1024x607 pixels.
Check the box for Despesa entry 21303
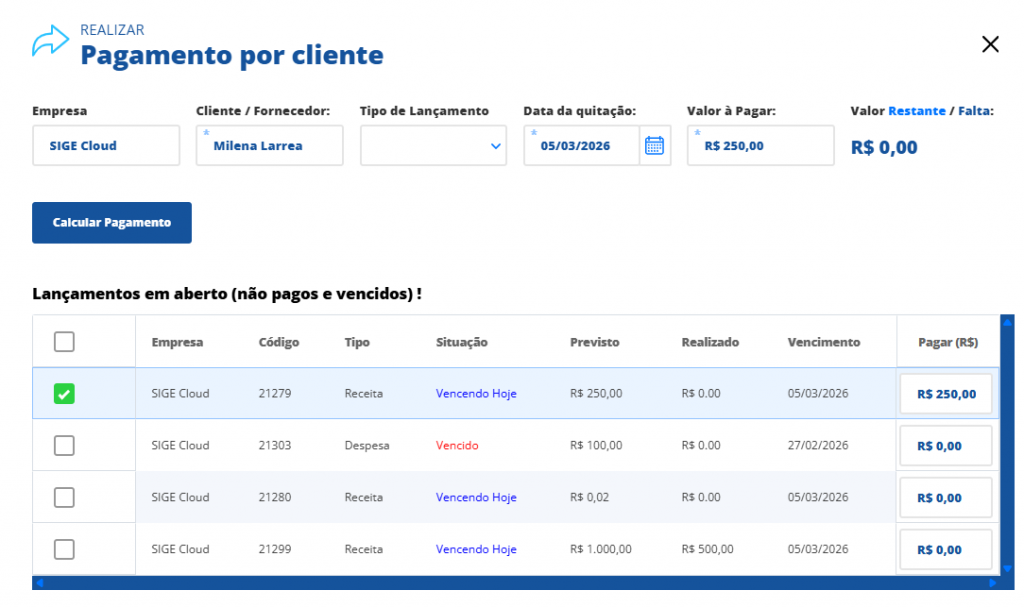pos(64,446)
